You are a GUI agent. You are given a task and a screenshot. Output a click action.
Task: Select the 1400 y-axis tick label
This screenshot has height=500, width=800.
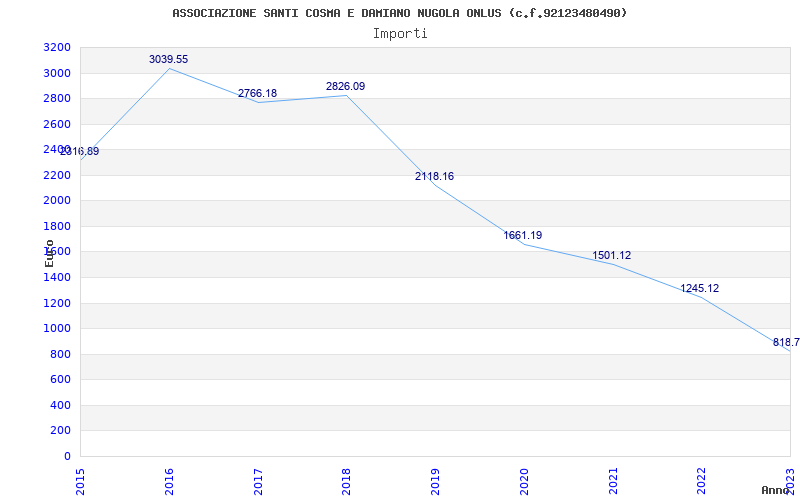(x=57, y=278)
